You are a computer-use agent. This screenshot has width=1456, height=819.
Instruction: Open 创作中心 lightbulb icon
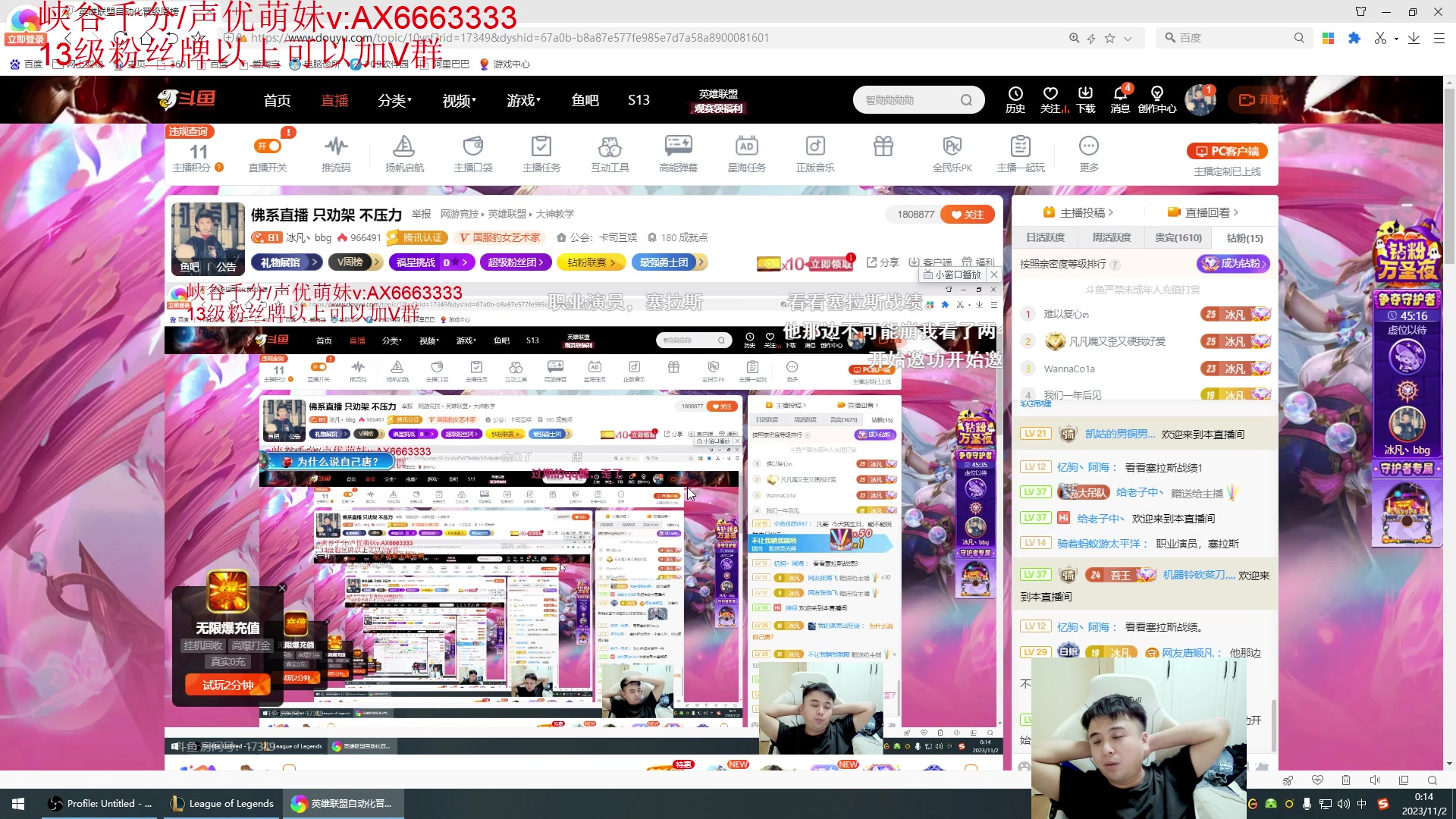click(x=1157, y=99)
